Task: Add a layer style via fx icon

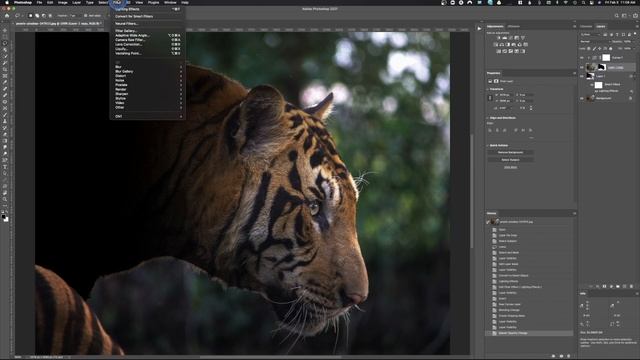Action: 598,287
